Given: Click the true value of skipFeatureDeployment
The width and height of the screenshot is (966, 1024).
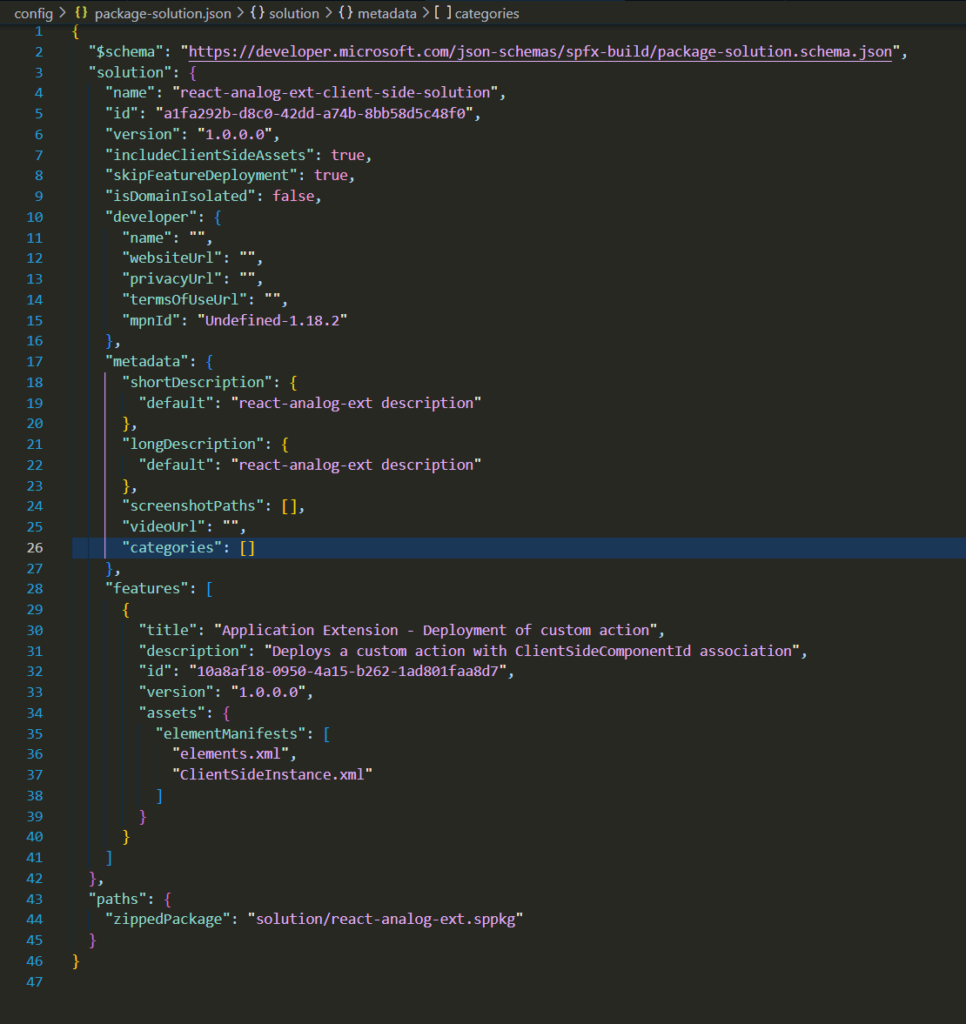Looking at the screenshot, I should pyautogui.click(x=331, y=176).
